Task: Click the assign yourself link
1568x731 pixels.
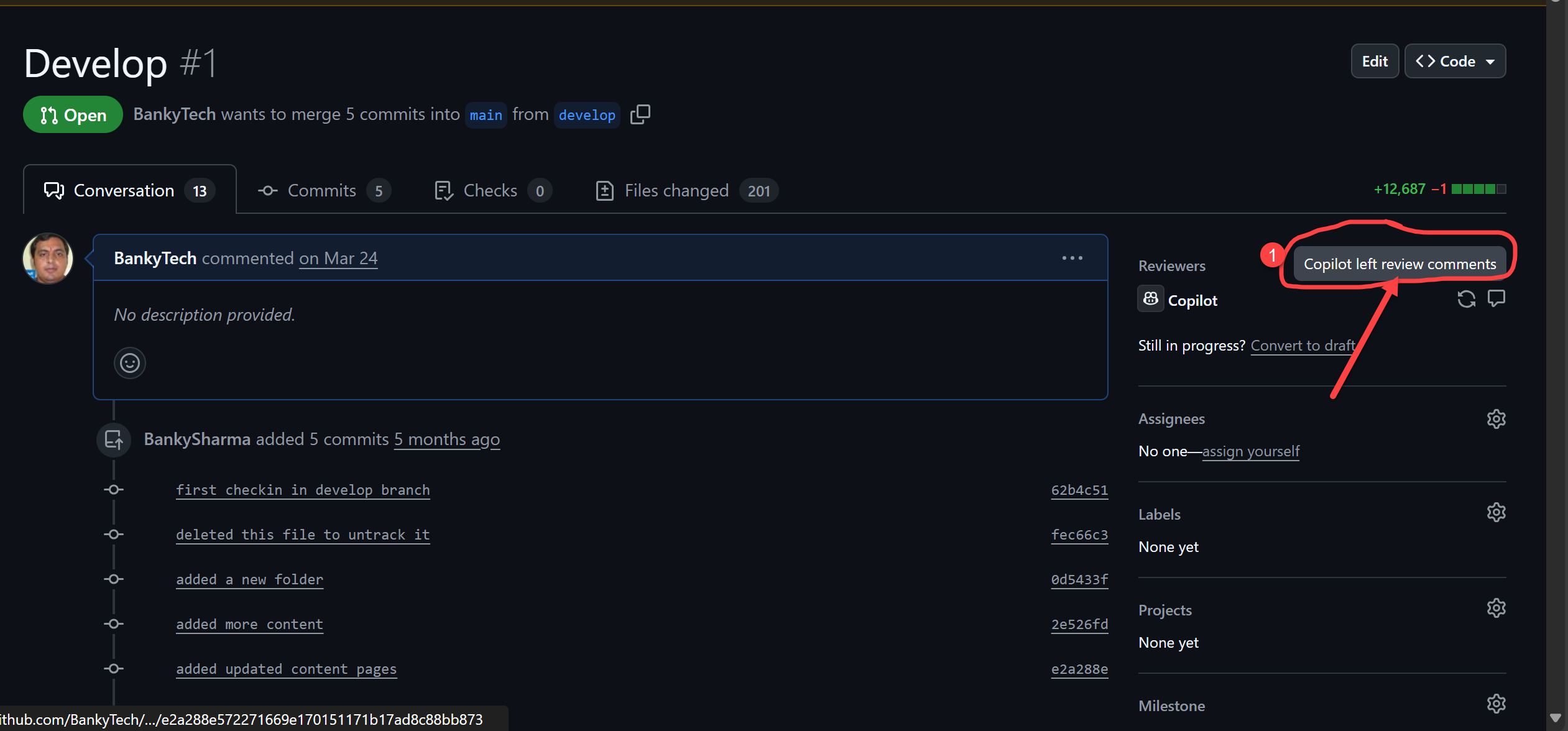Action: (x=1250, y=451)
